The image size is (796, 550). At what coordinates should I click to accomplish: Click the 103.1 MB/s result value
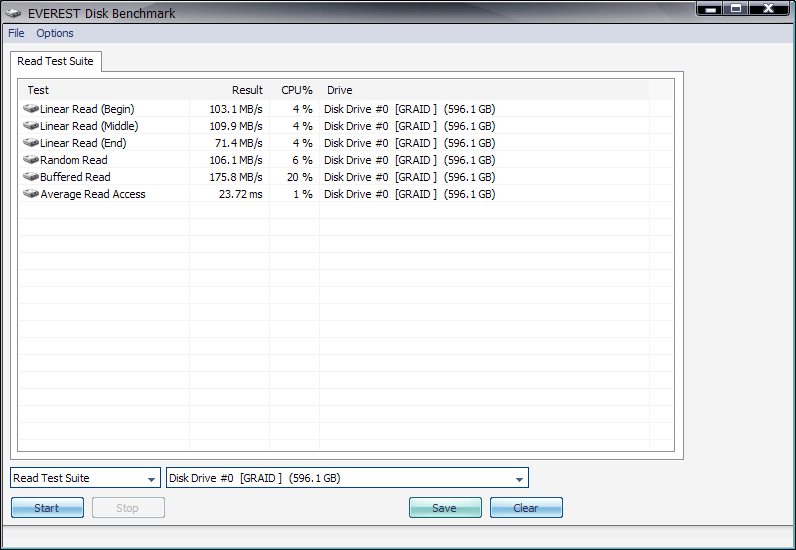coord(236,109)
